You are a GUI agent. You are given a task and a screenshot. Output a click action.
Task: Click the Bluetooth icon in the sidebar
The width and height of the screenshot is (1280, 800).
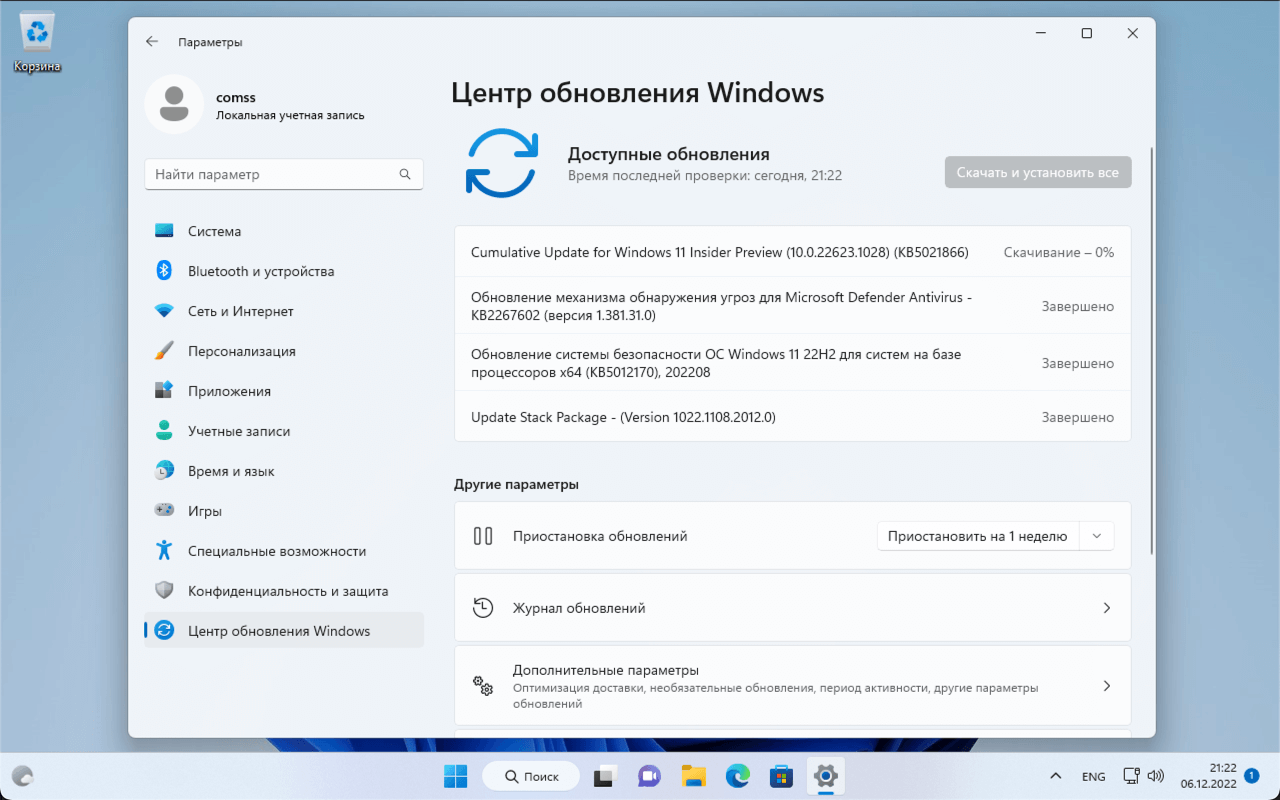[165, 271]
